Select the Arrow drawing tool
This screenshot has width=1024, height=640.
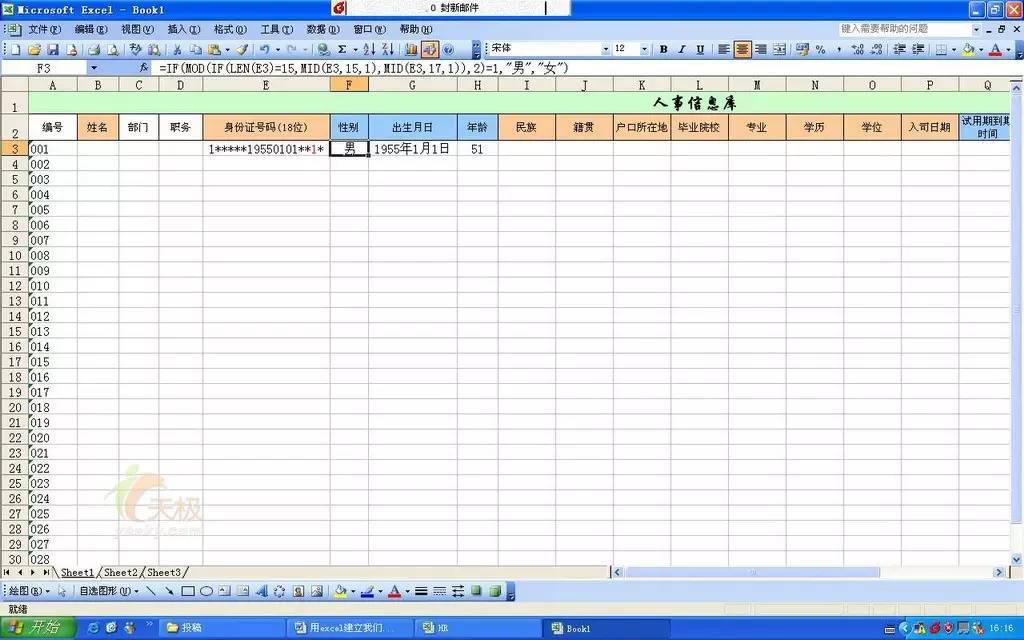tap(169, 591)
